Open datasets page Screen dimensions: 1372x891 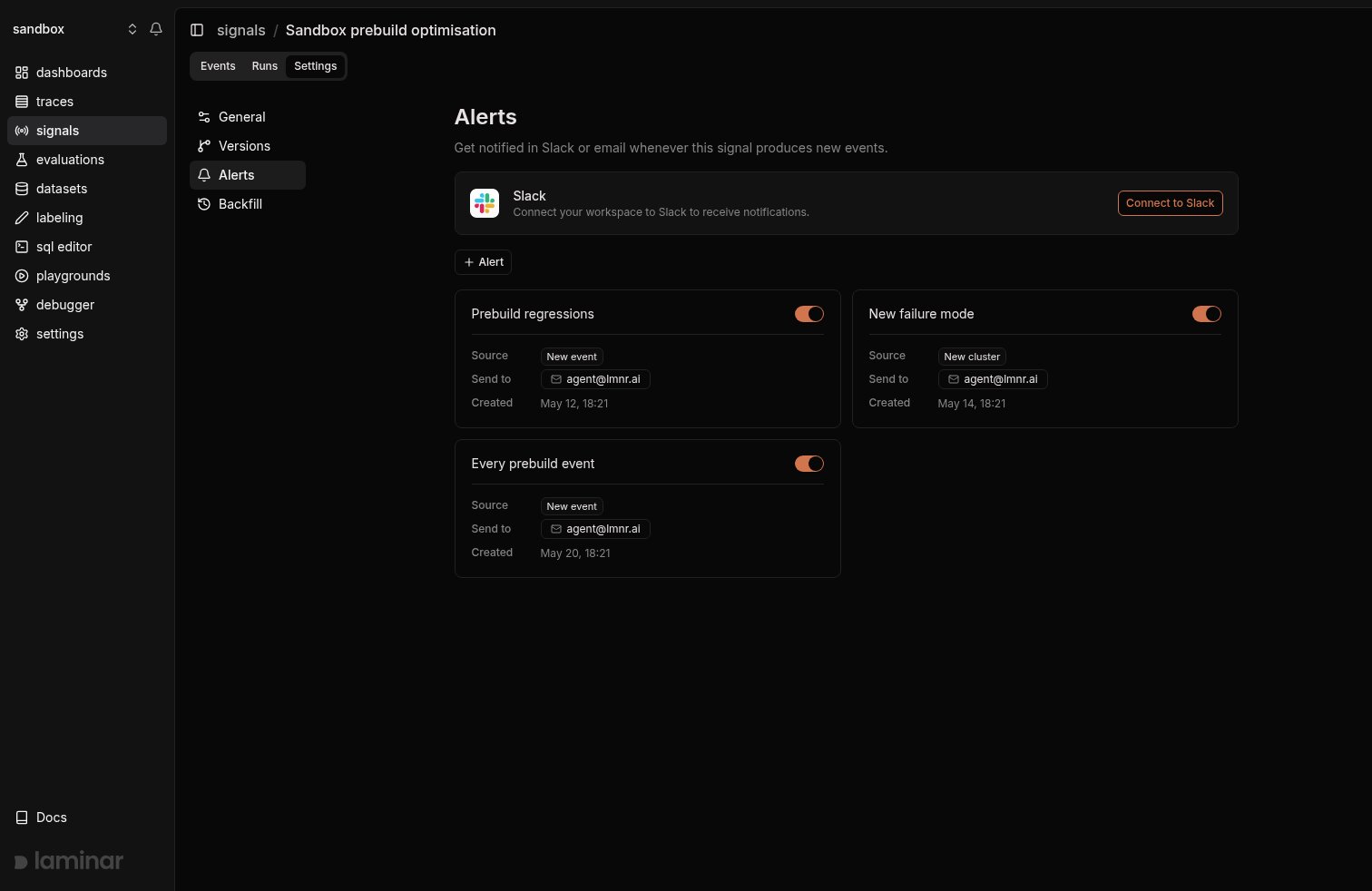(x=87, y=189)
